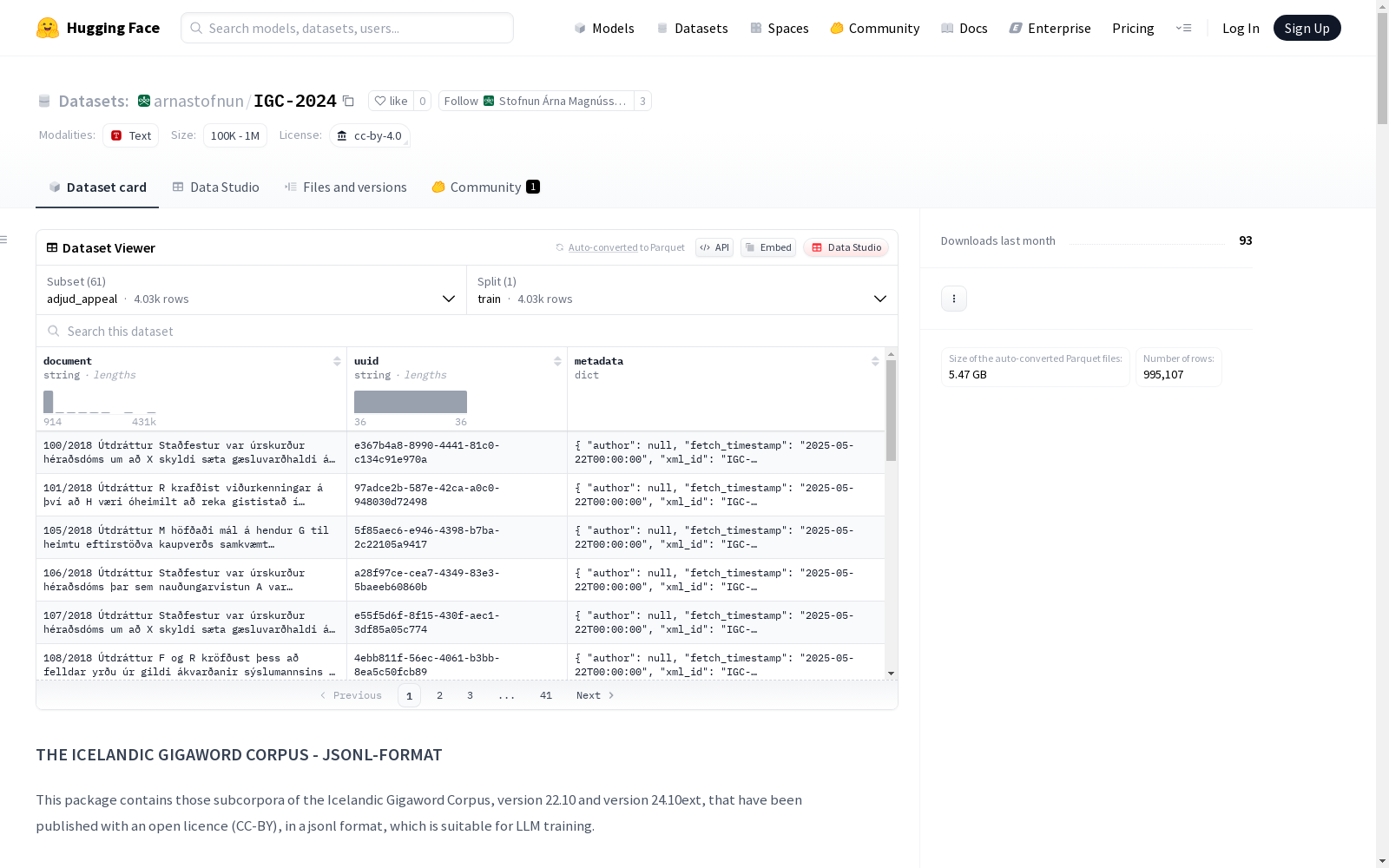Select the 100/2018 Útdráttur document cell
Screen dimensions: 1389x868
191,452
